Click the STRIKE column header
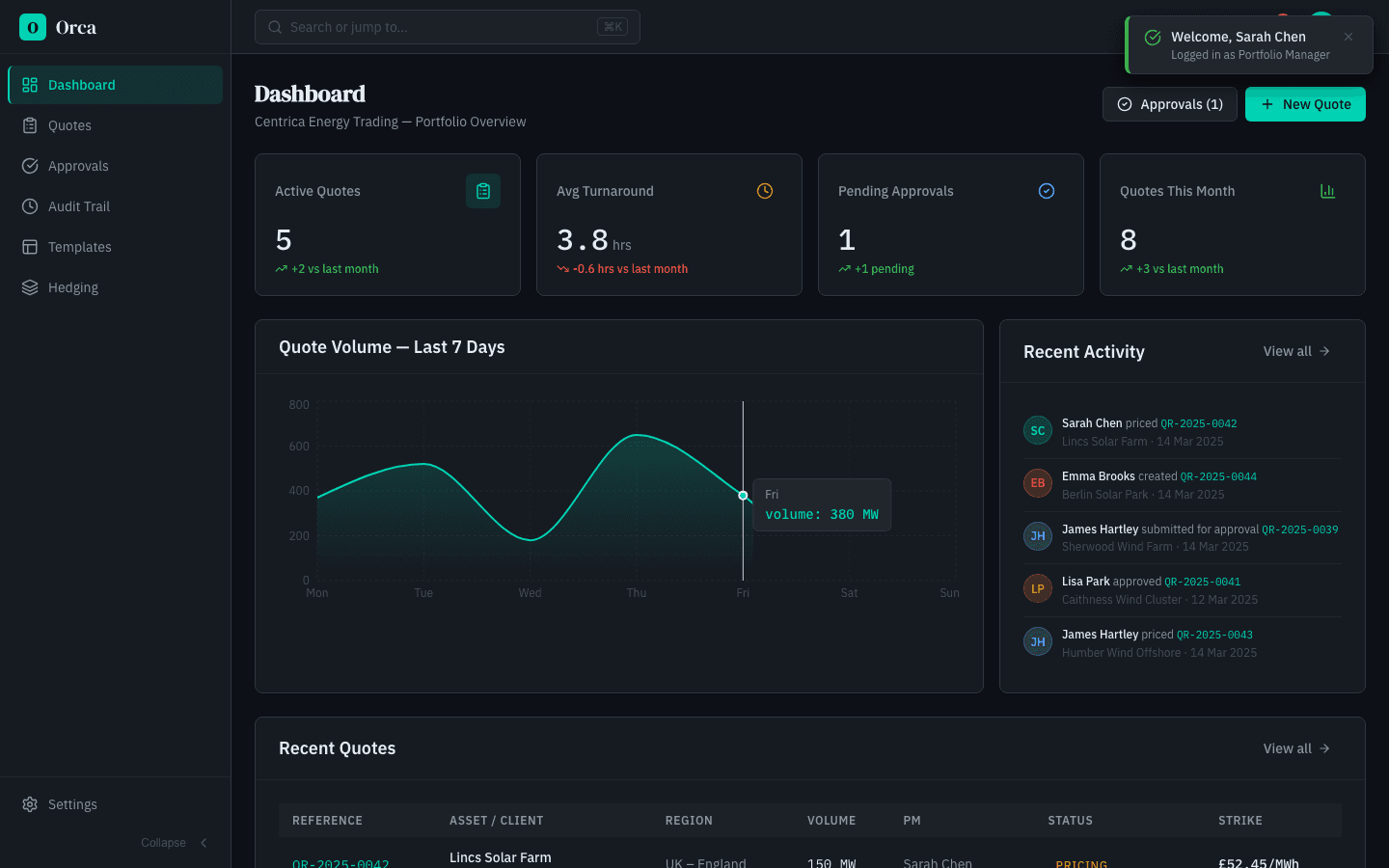 click(x=1239, y=821)
